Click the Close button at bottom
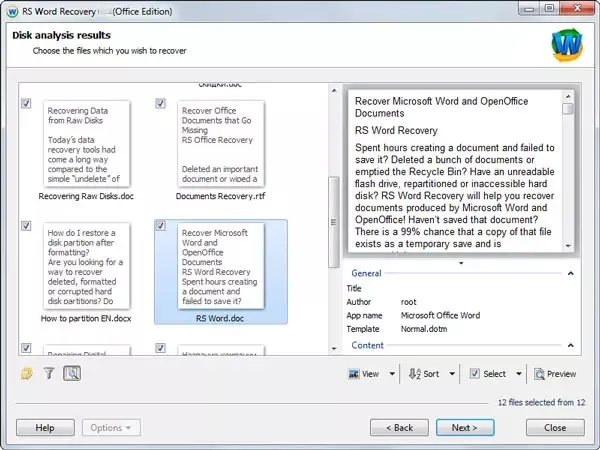 pos(555,427)
